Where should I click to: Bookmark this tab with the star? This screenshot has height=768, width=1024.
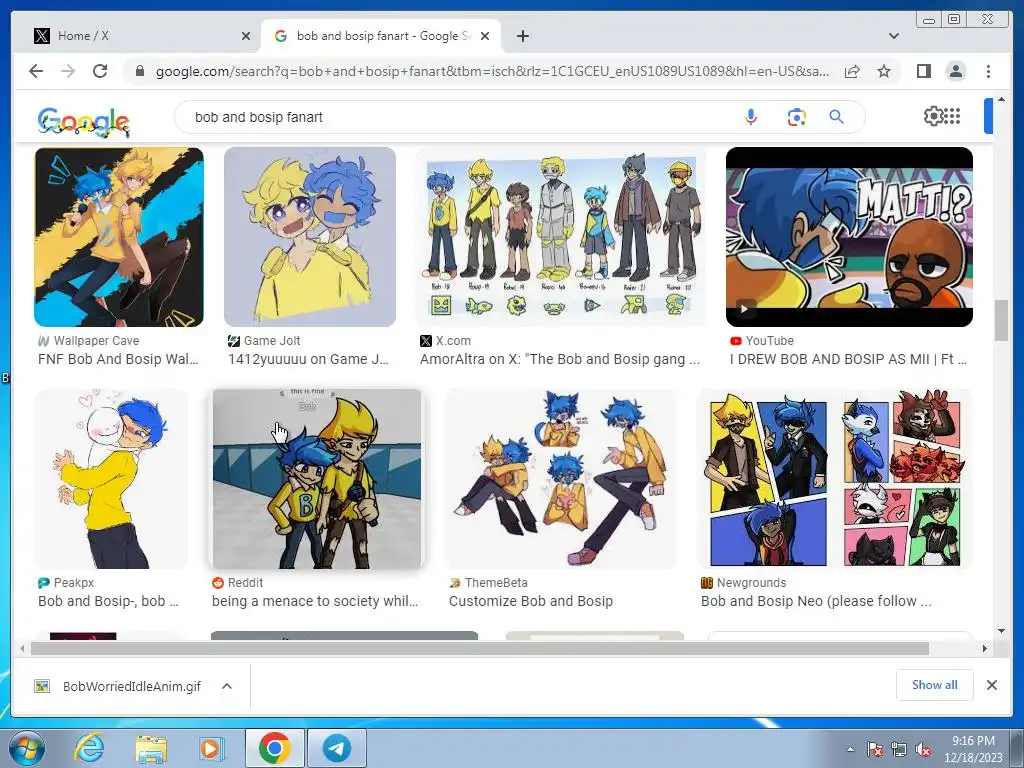tap(884, 71)
